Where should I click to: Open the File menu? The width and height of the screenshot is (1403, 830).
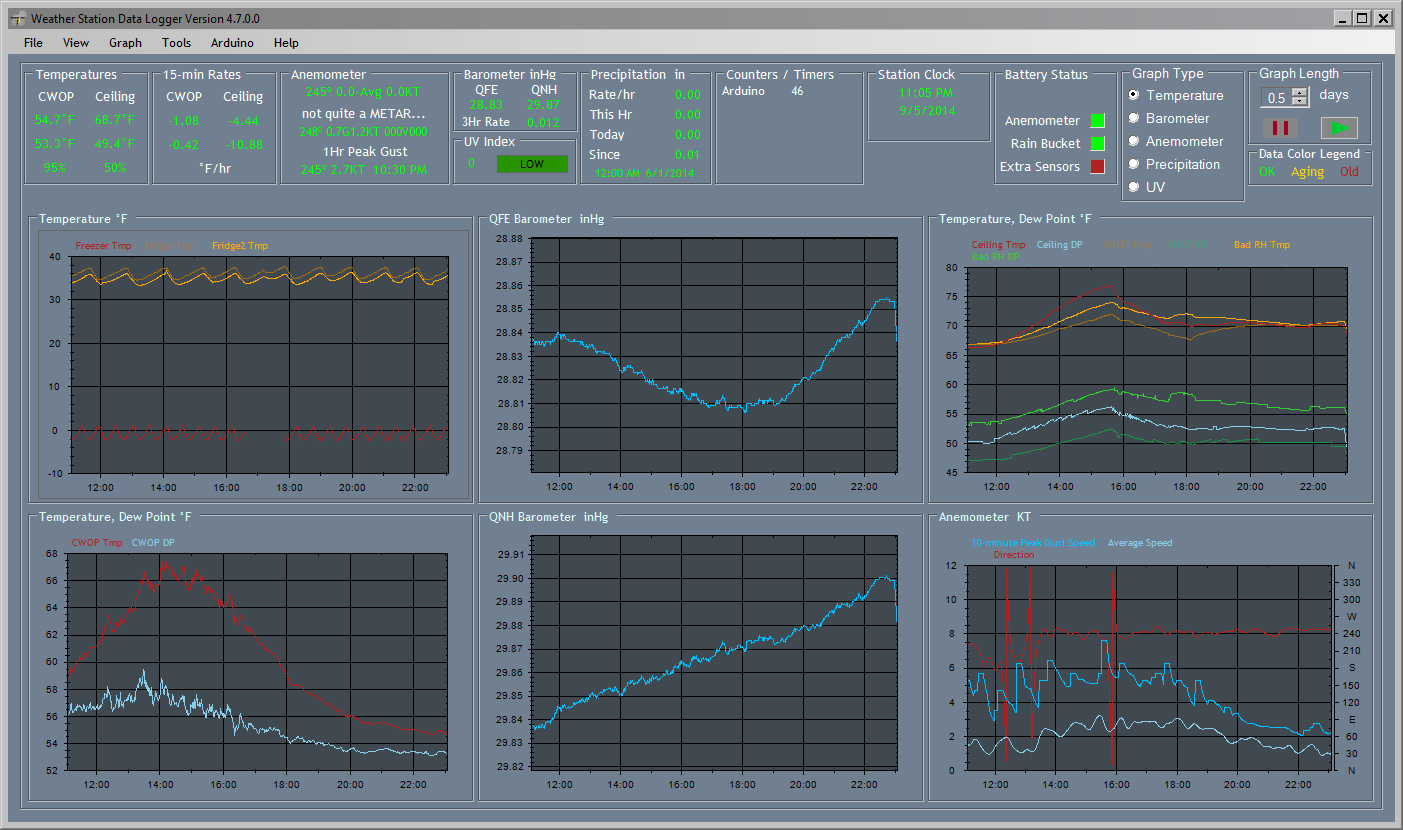33,43
